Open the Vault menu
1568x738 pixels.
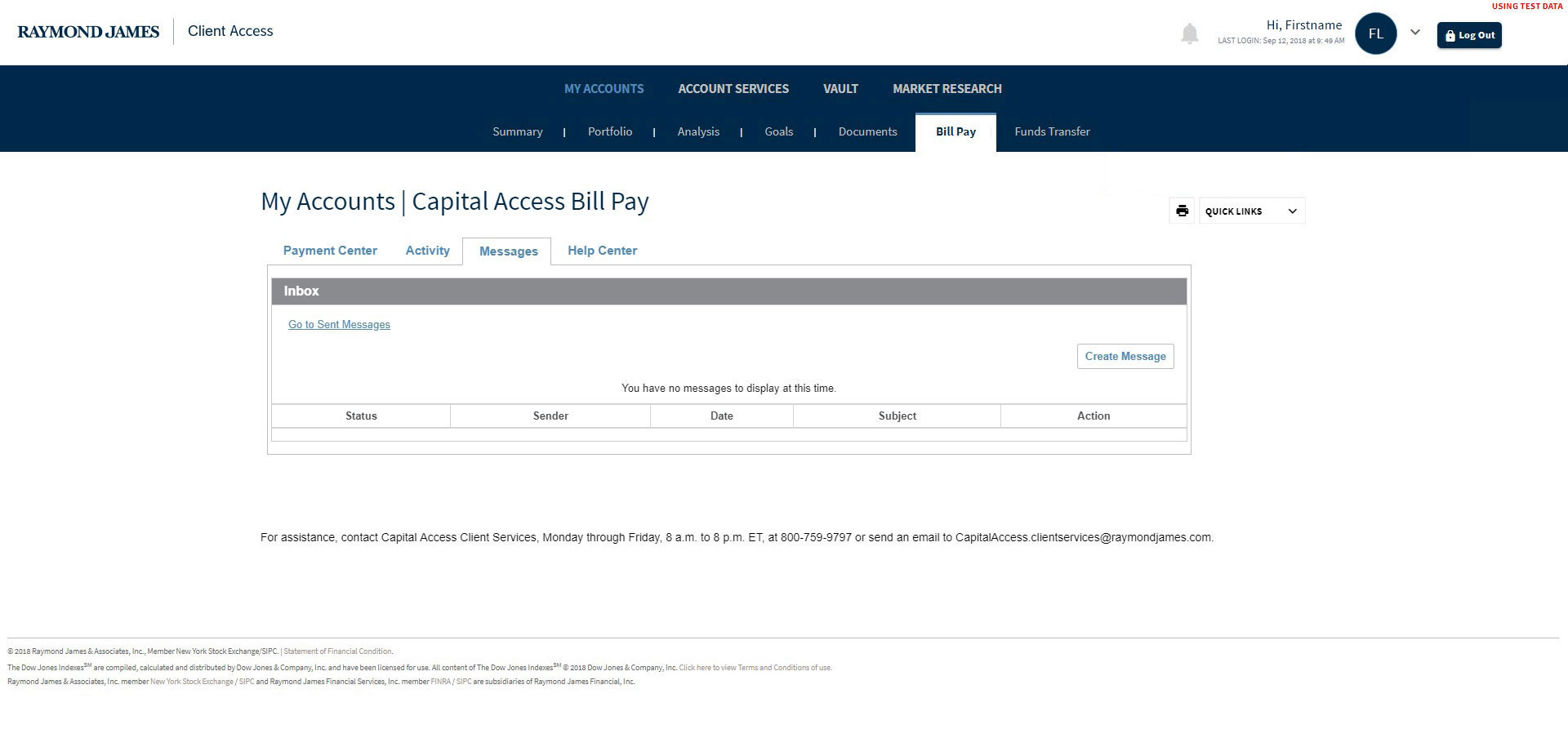coord(840,88)
